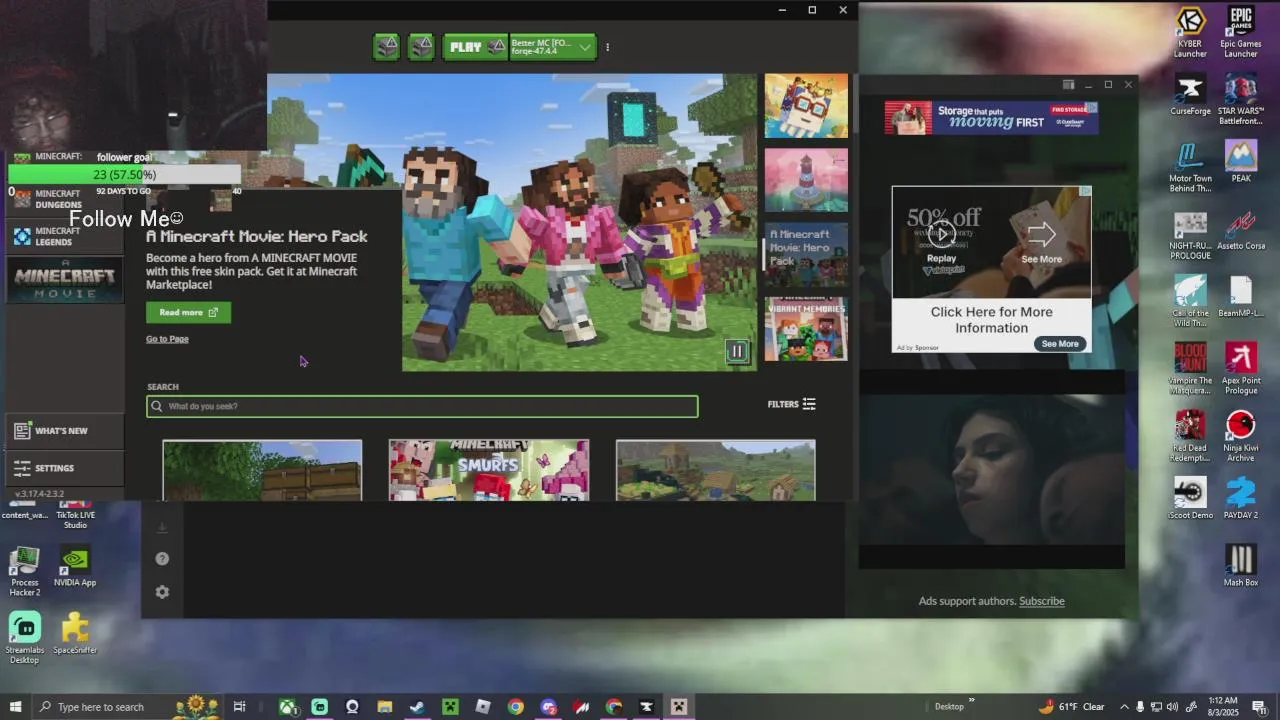This screenshot has height=720, width=1280.
Task: Click the Subscribe link in ads panel
Action: tap(1041, 601)
